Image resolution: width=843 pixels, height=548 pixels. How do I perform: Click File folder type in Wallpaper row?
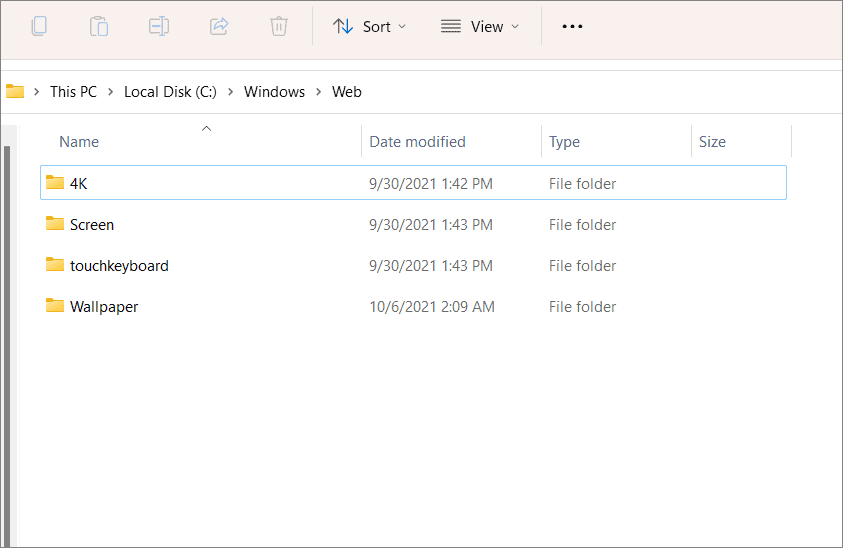coord(582,307)
